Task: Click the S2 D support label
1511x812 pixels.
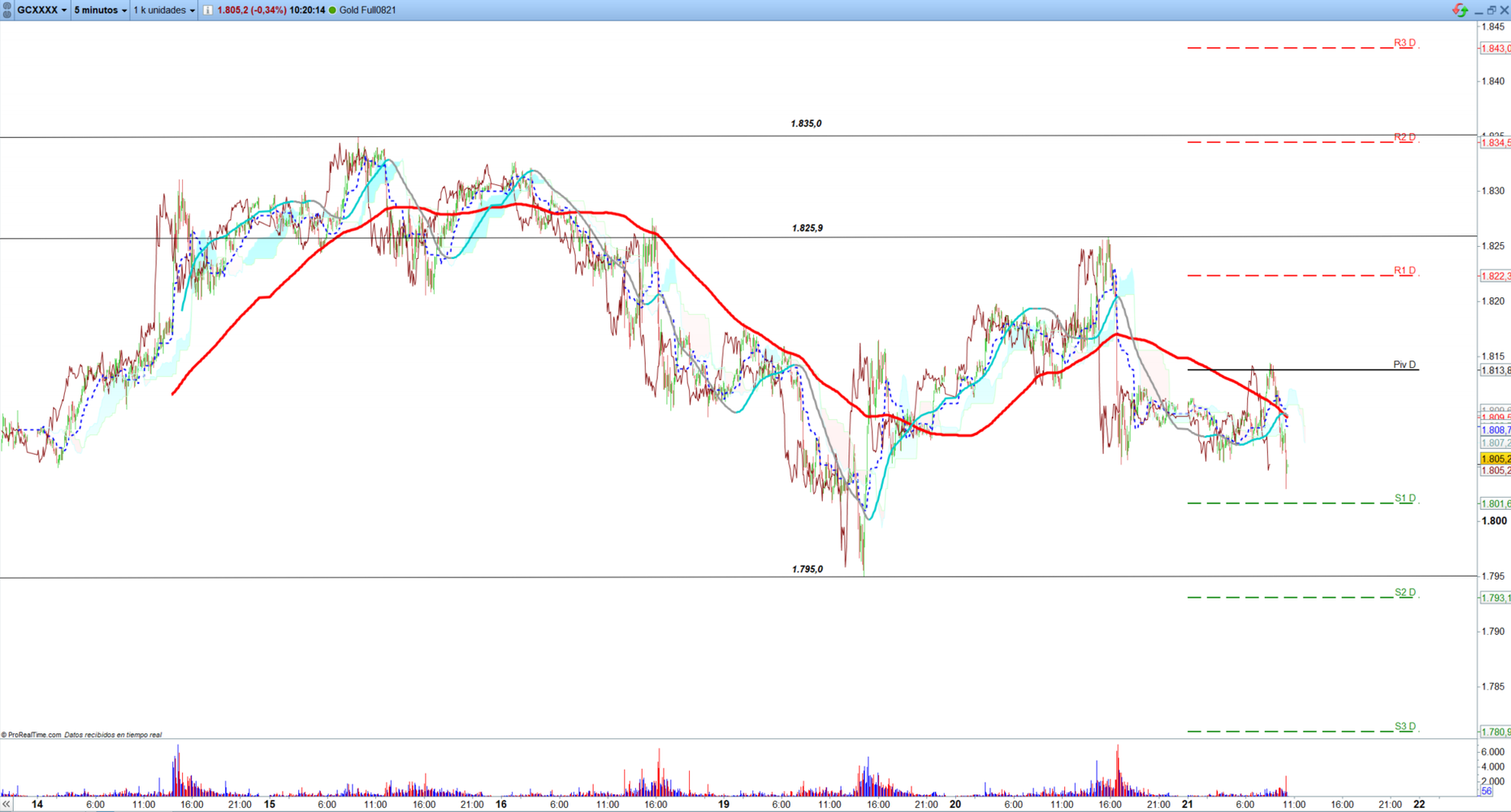Action: (1405, 592)
